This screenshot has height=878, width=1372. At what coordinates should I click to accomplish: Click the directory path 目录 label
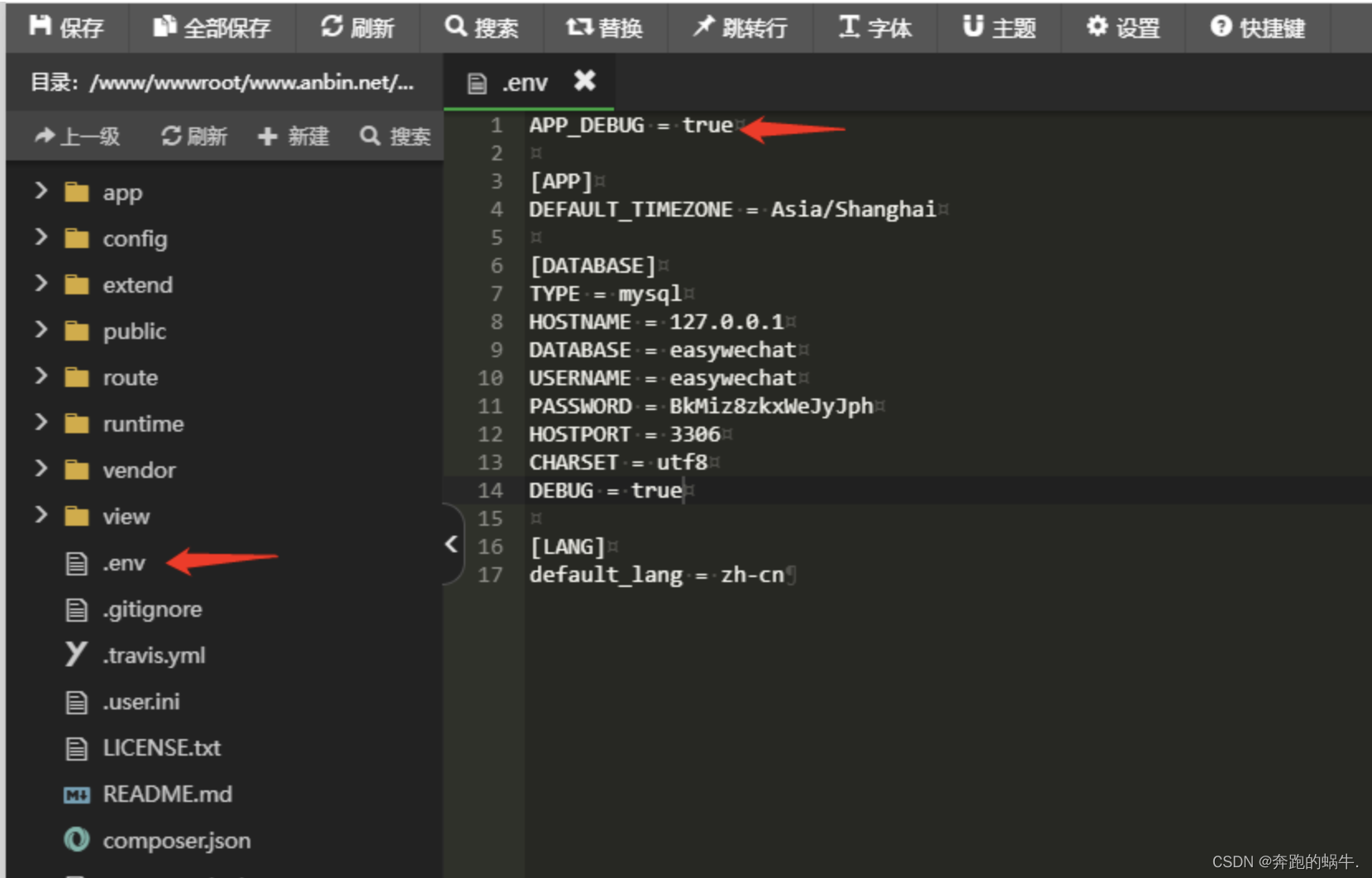point(222,83)
